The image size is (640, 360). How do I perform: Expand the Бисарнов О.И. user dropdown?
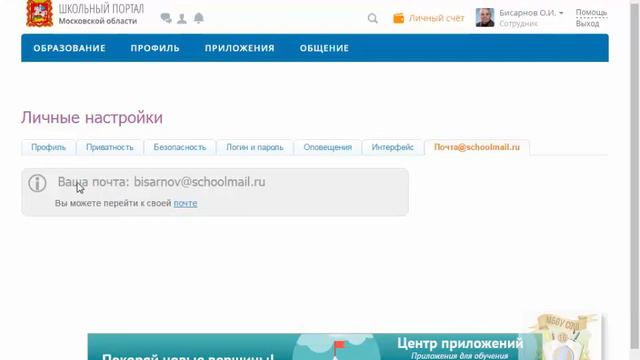coord(531,13)
